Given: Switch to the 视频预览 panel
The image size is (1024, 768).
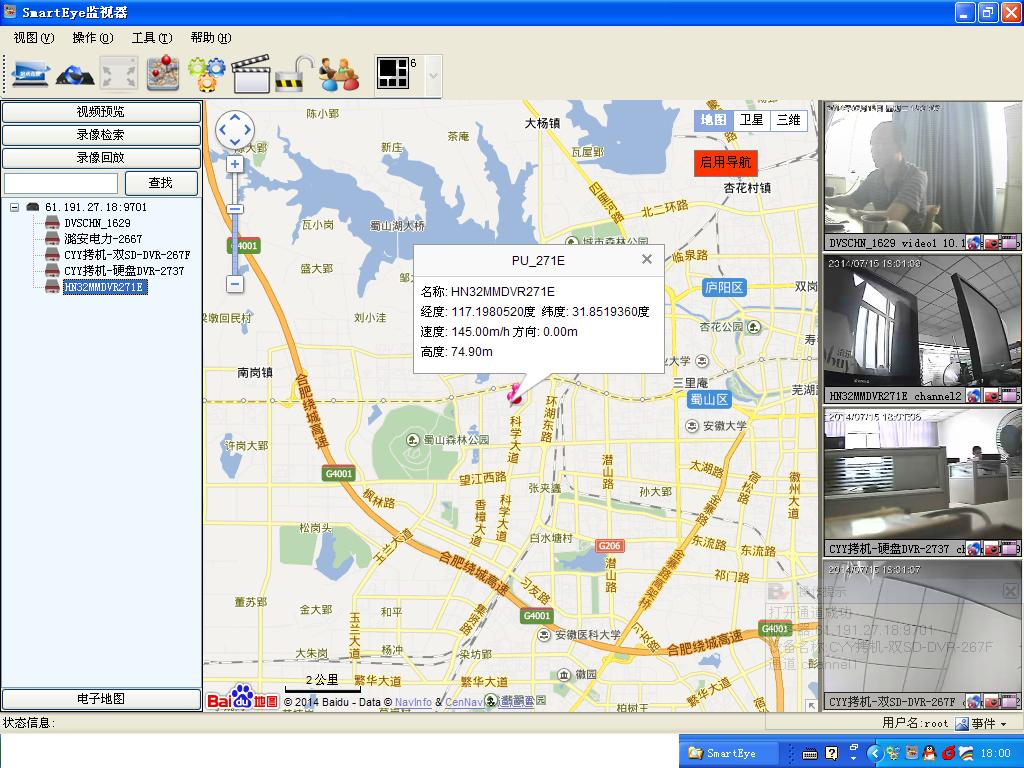Looking at the screenshot, I should (101, 112).
